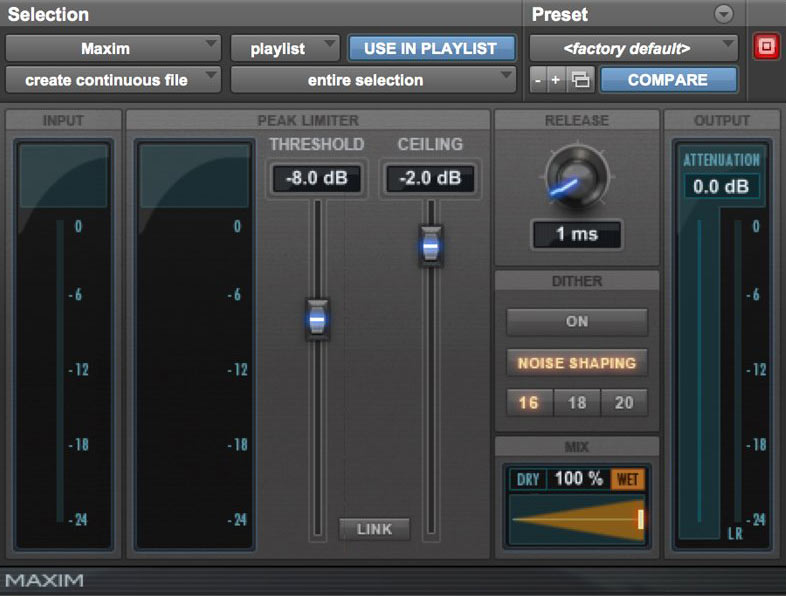Screen dimensions: 786x596
Task: Click the Selection header label
Action: click(48, 15)
